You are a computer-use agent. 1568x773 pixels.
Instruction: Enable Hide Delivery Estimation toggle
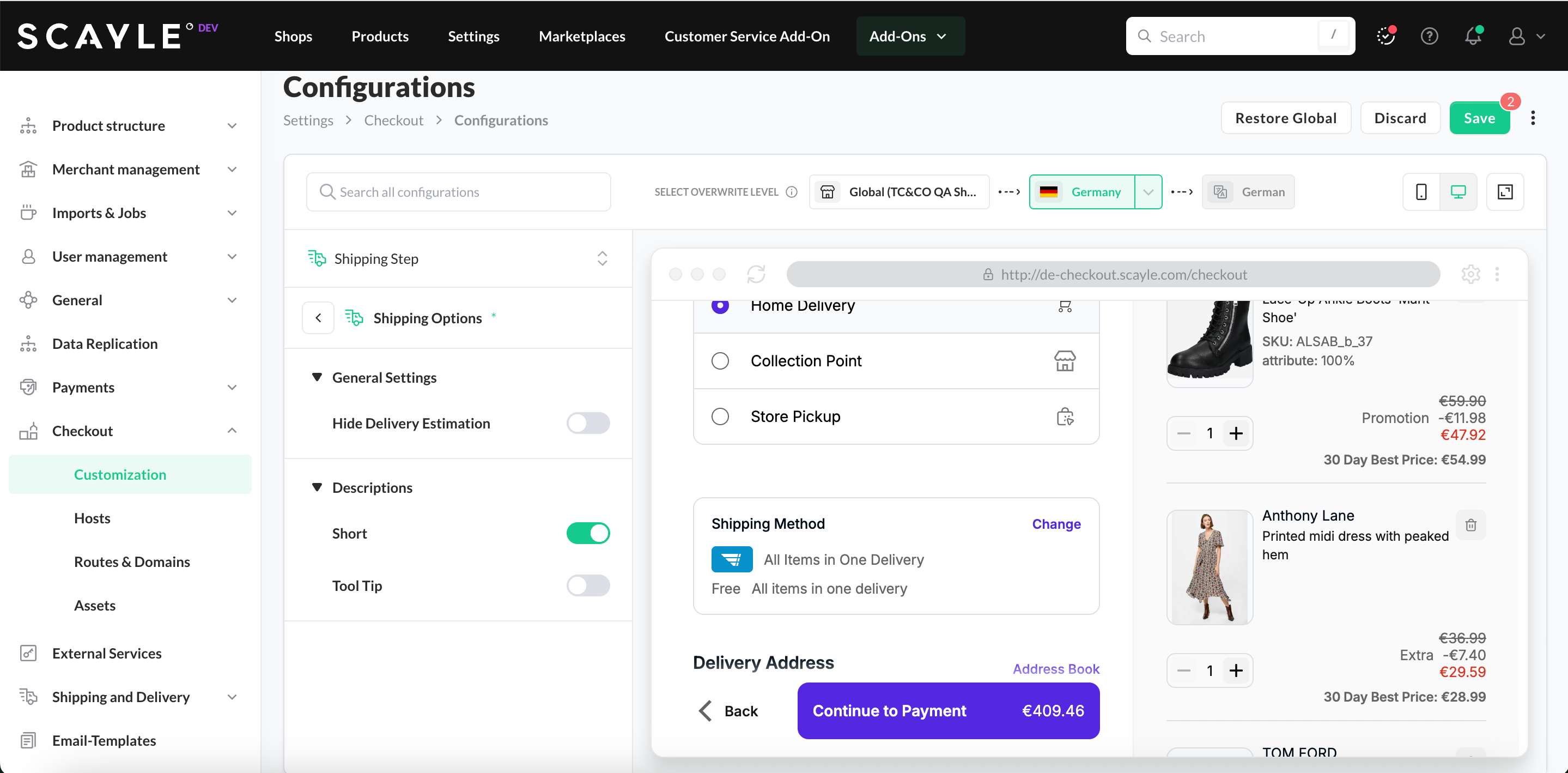[x=587, y=424]
